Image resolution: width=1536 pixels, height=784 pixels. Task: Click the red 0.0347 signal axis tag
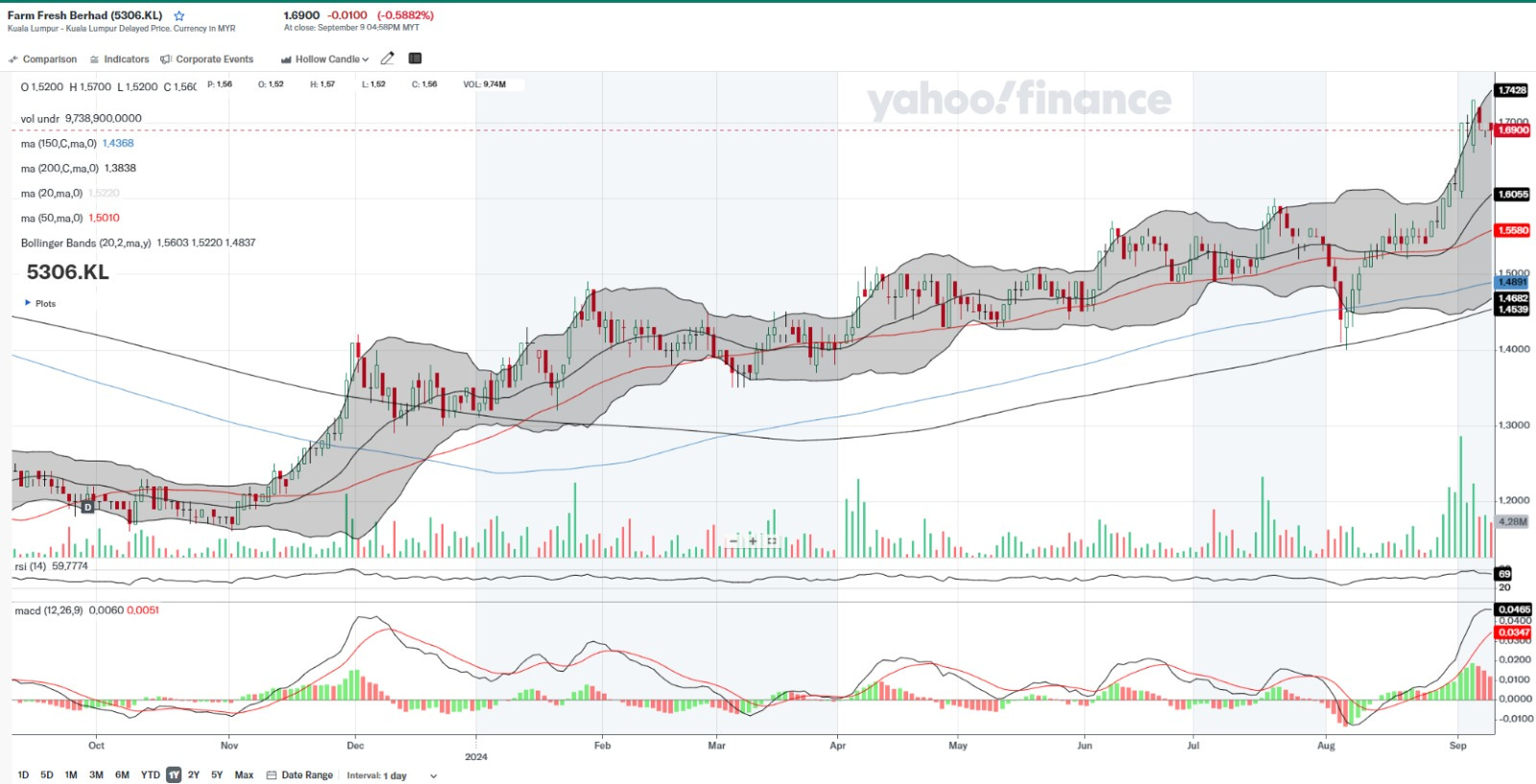(x=1514, y=632)
